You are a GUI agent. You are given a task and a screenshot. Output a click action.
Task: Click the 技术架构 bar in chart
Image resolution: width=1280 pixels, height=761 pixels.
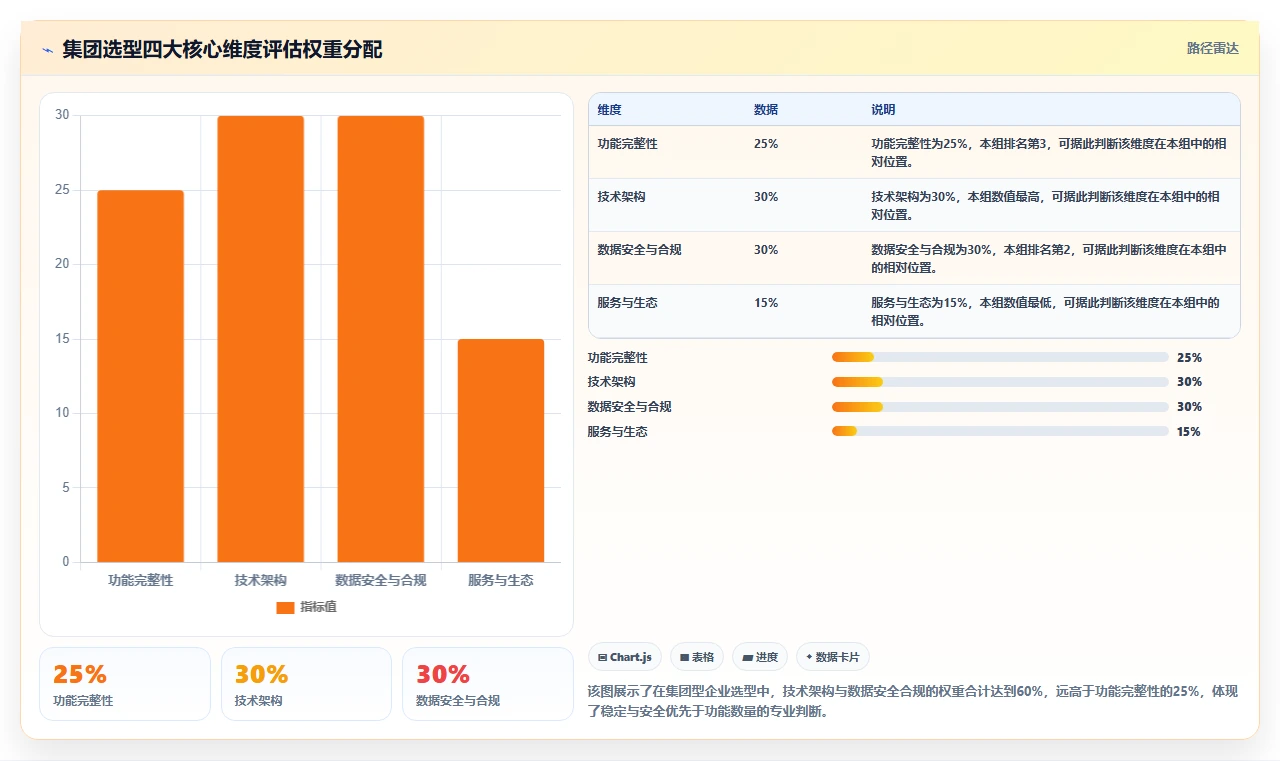[260, 339]
